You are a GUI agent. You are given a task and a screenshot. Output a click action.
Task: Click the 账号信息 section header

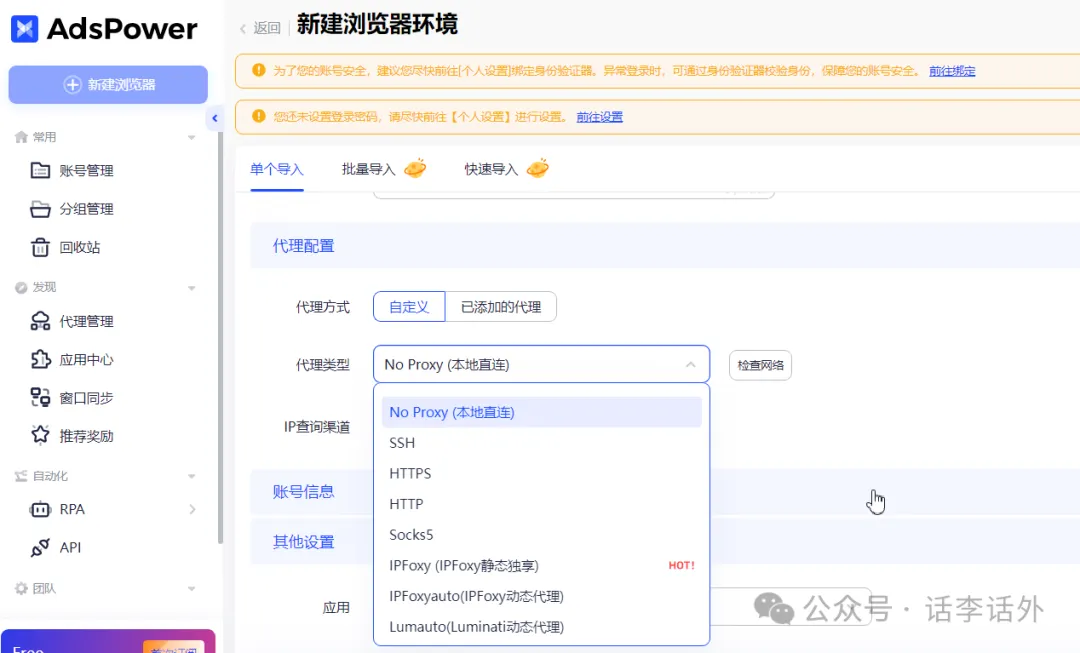(303, 492)
